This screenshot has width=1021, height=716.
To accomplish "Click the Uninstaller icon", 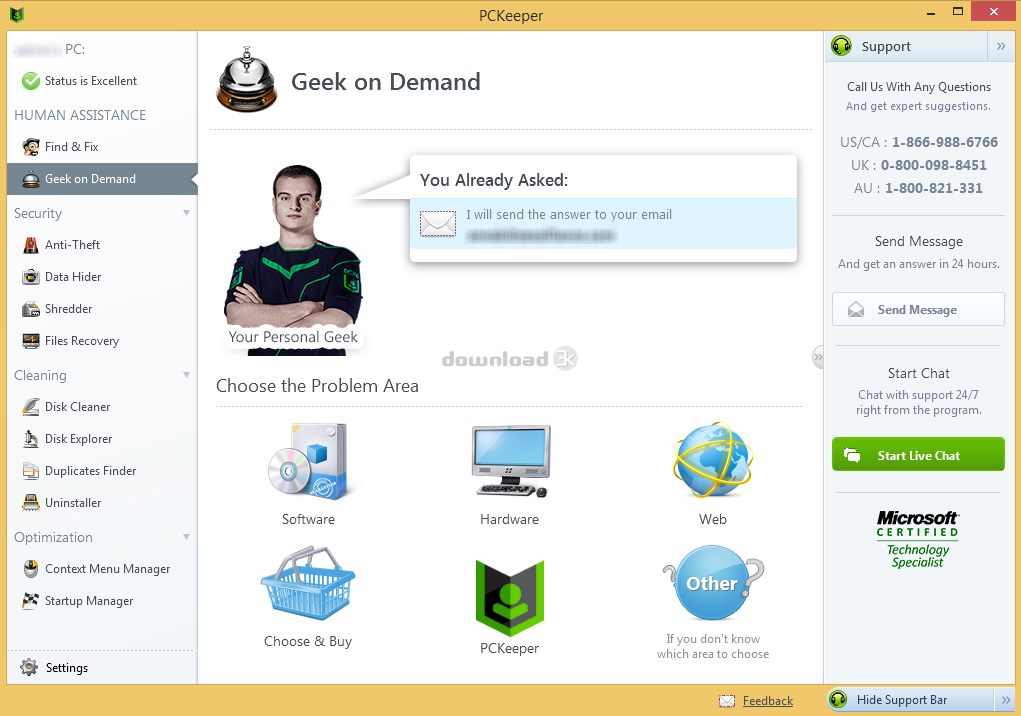I will tap(31, 503).
